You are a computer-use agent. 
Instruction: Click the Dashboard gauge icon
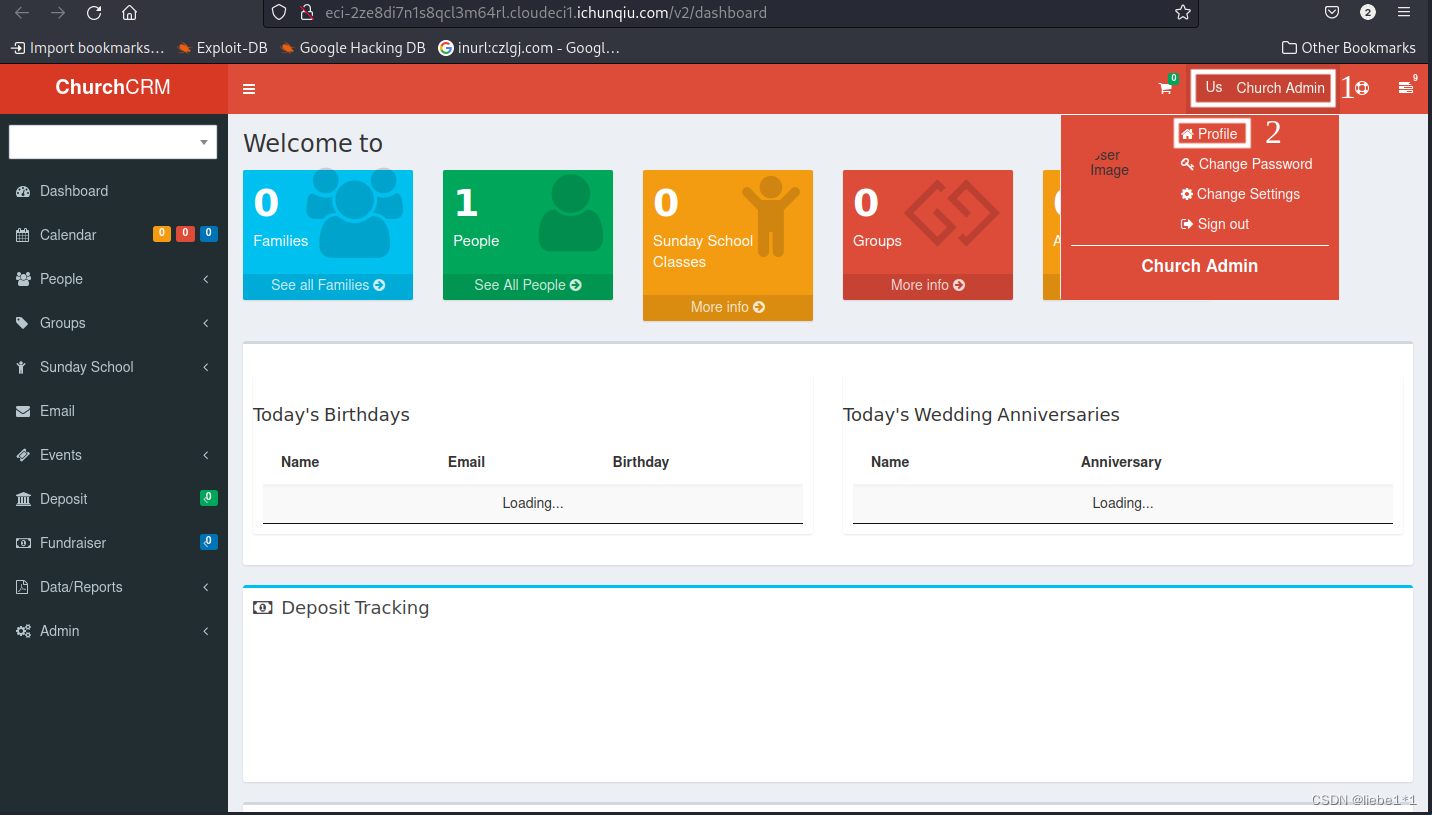pyautogui.click(x=22, y=191)
